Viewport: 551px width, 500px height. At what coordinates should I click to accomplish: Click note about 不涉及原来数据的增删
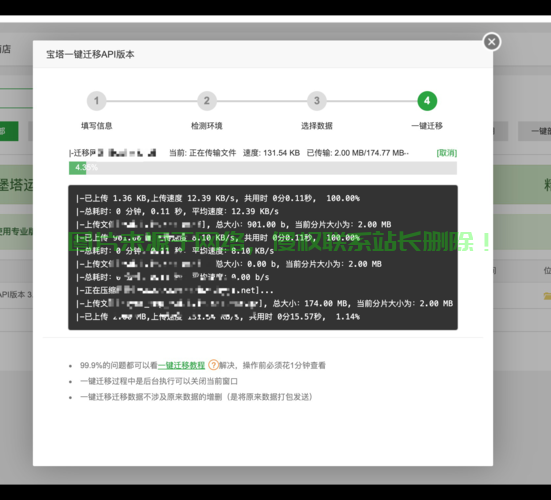point(197,397)
